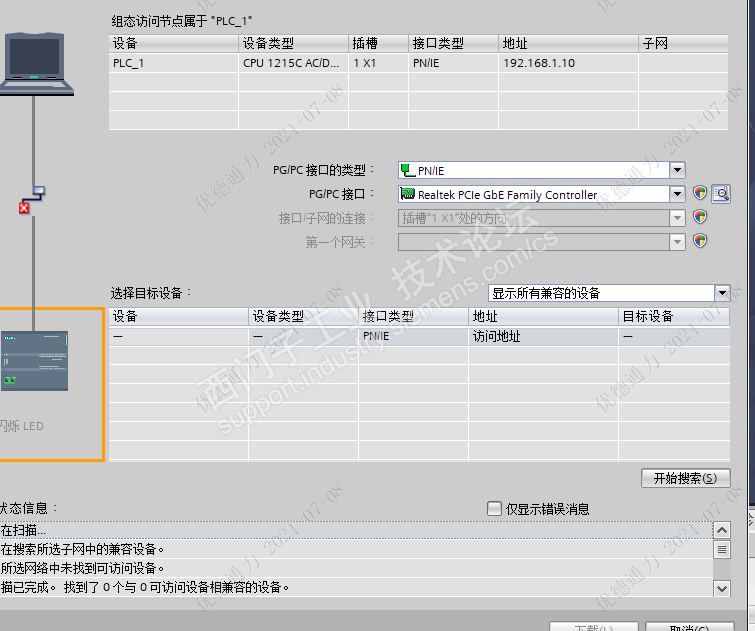Click the 地址 header in target device table
The width and height of the screenshot is (755, 631).
coord(543,316)
